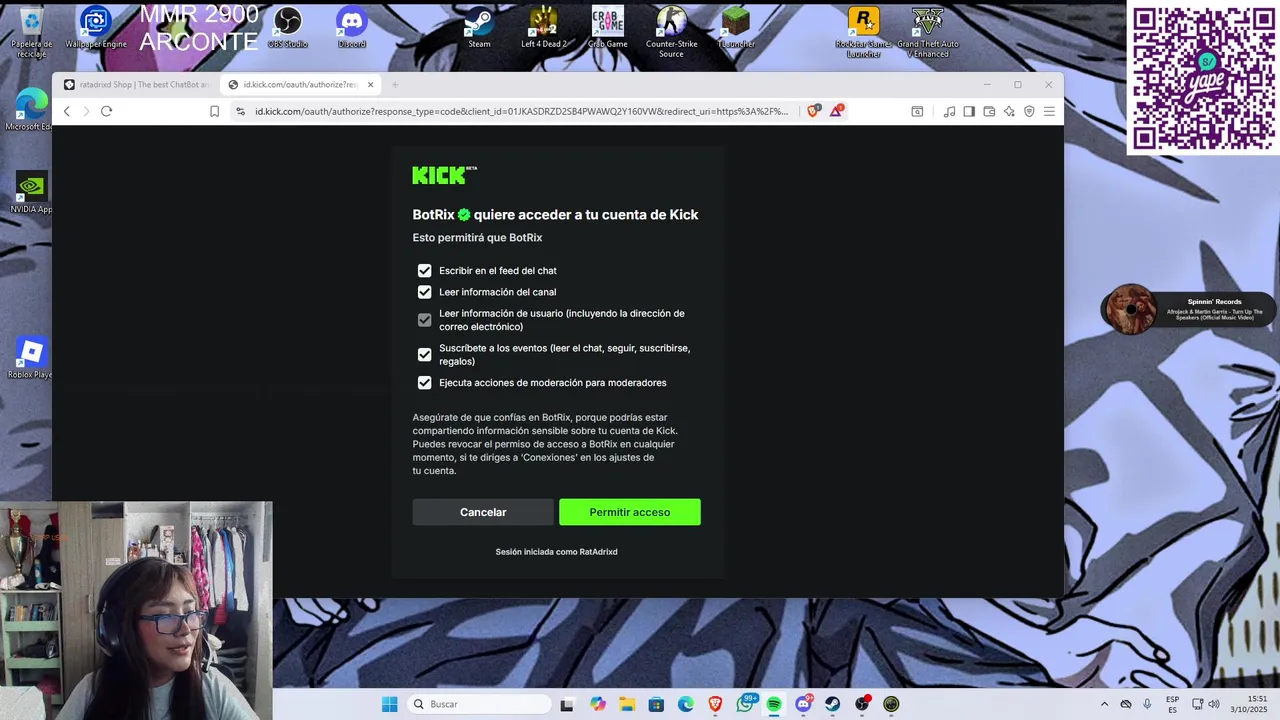Toggle 'Suscríbete a los eventos' checkbox
The height and width of the screenshot is (720, 1280).
coord(425,355)
